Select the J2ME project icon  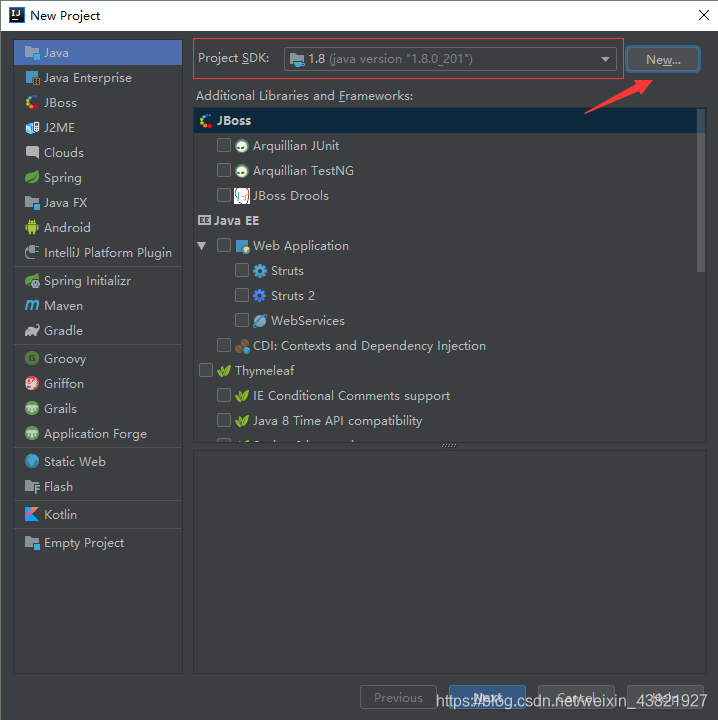[32, 128]
